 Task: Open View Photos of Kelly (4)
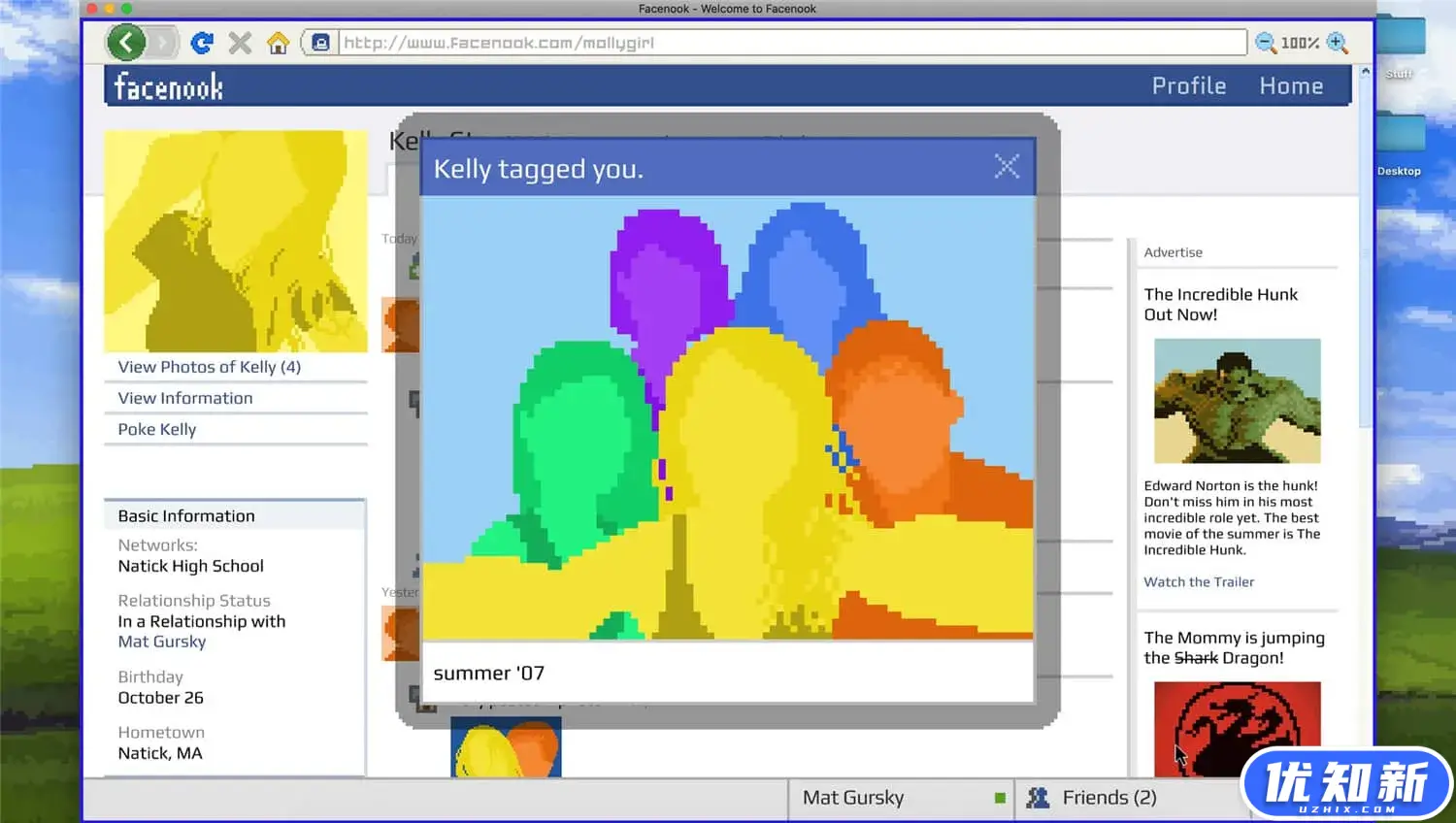[x=209, y=367]
